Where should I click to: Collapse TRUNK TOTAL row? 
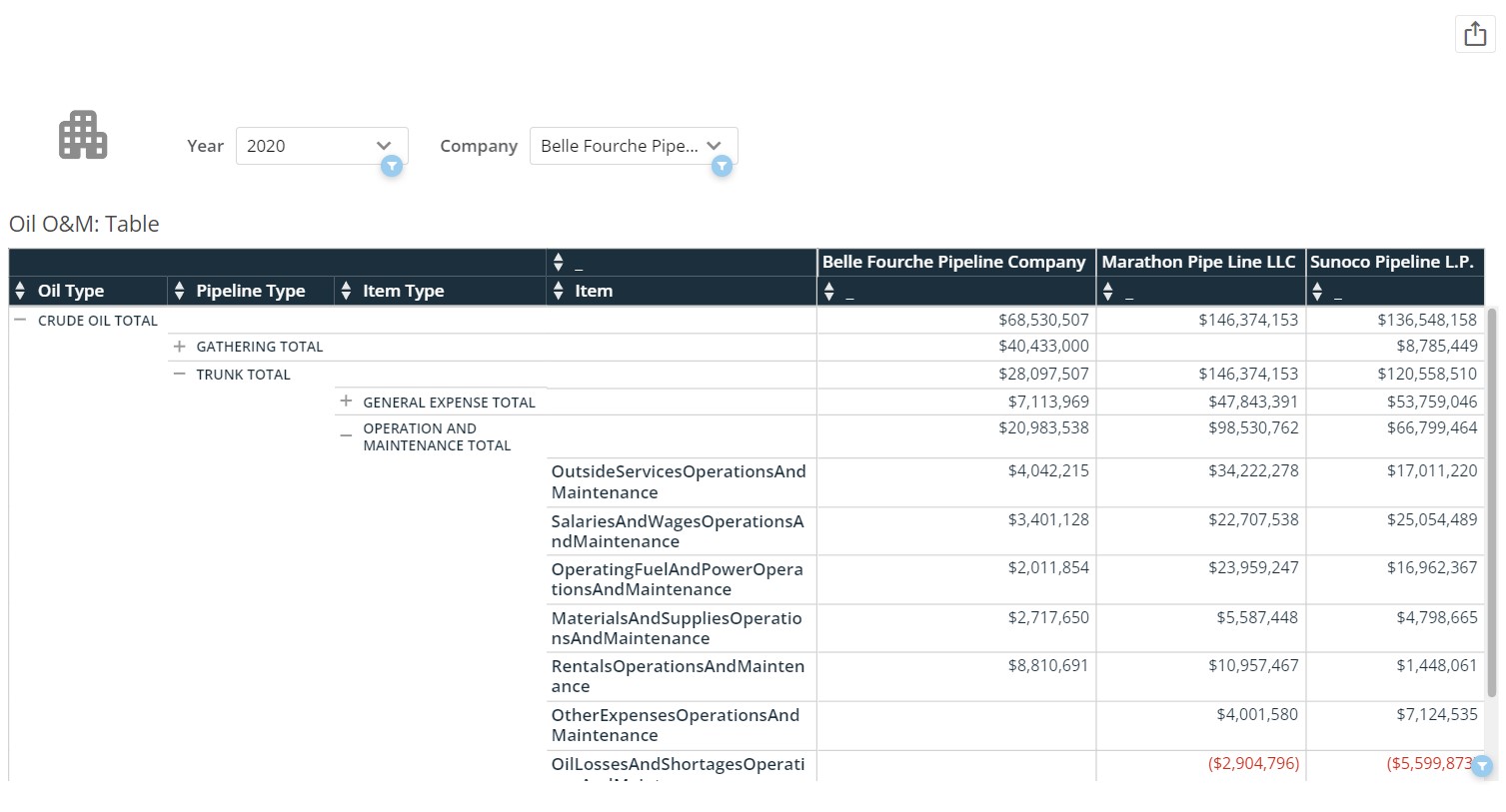click(x=180, y=374)
